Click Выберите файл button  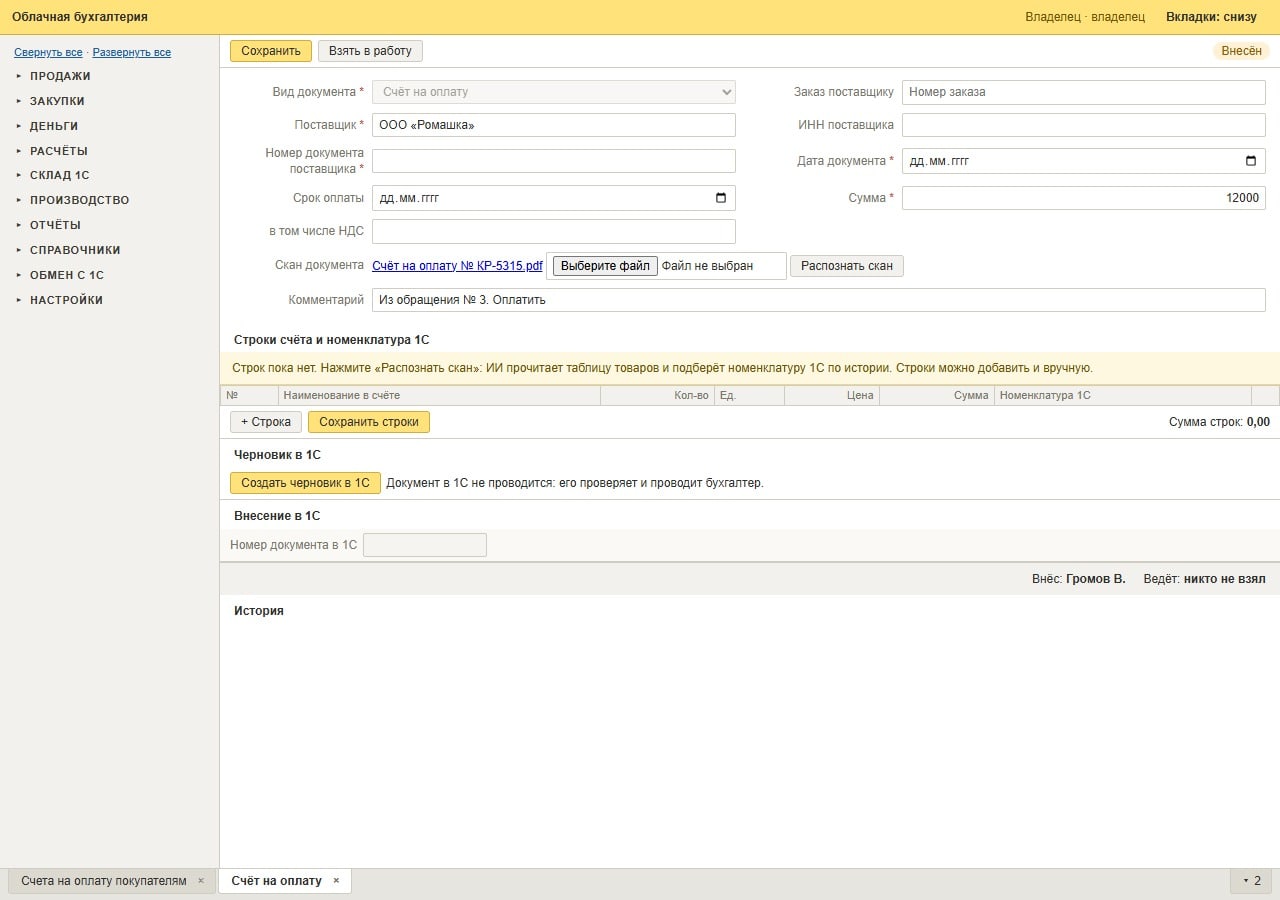(605, 266)
